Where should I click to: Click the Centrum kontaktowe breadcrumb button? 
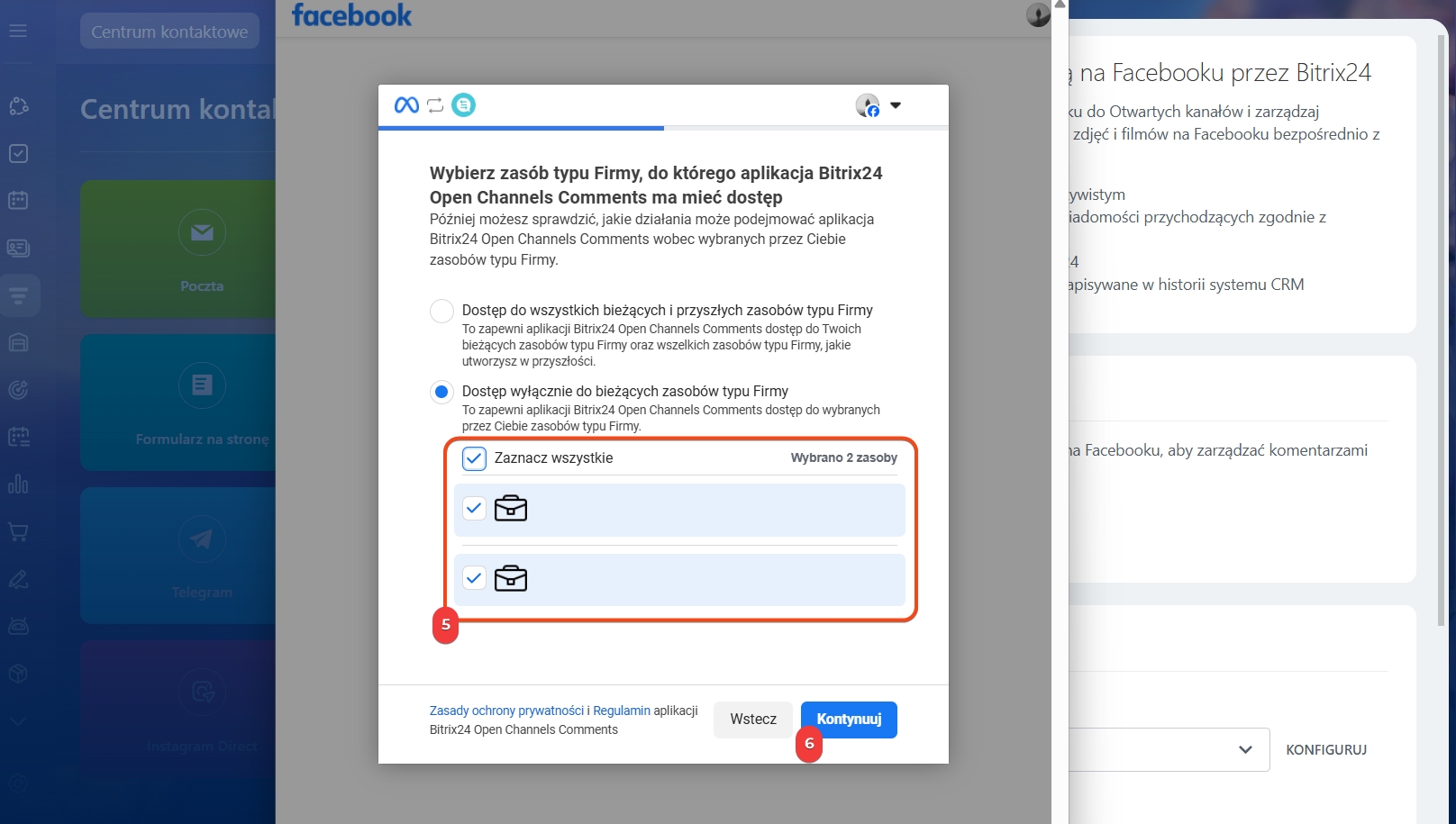[169, 32]
